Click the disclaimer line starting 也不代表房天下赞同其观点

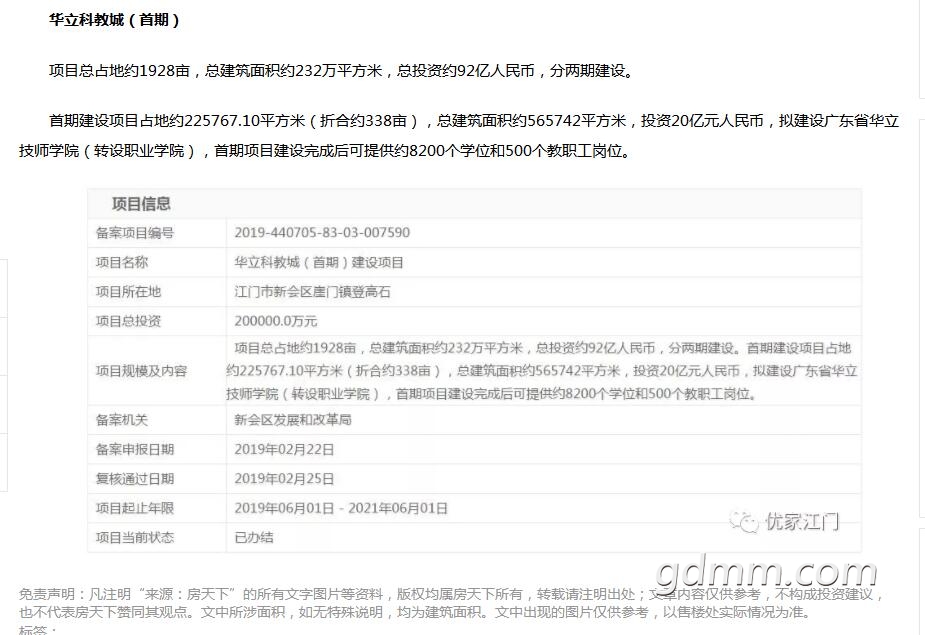pos(415,613)
